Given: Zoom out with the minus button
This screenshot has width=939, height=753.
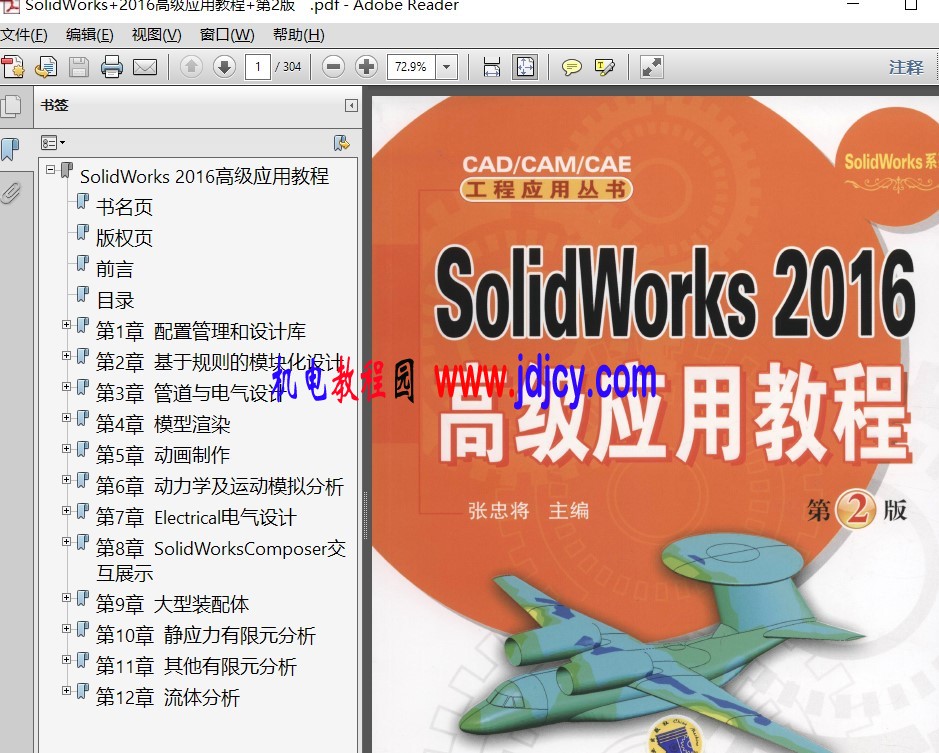Looking at the screenshot, I should click(334, 66).
